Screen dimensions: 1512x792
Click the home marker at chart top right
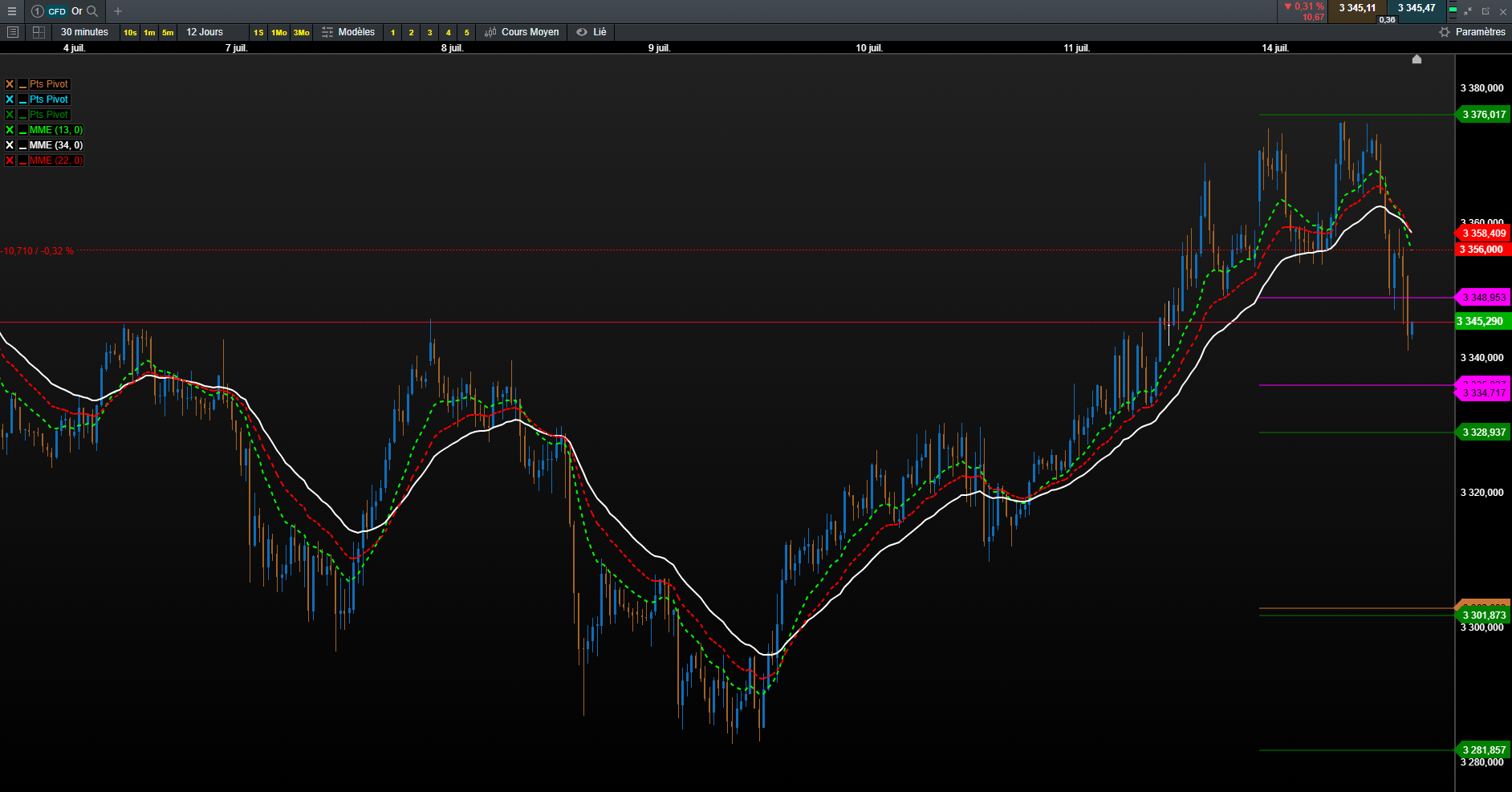point(1416,59)
